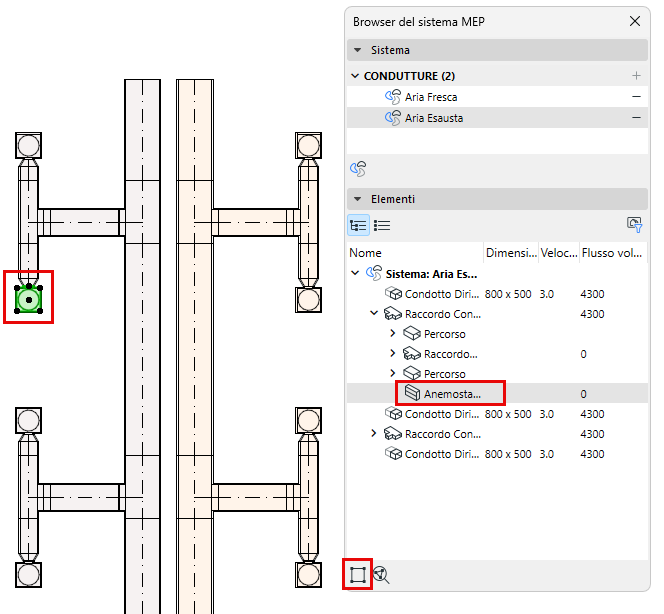Open the element filter icon

click(634, 224)
